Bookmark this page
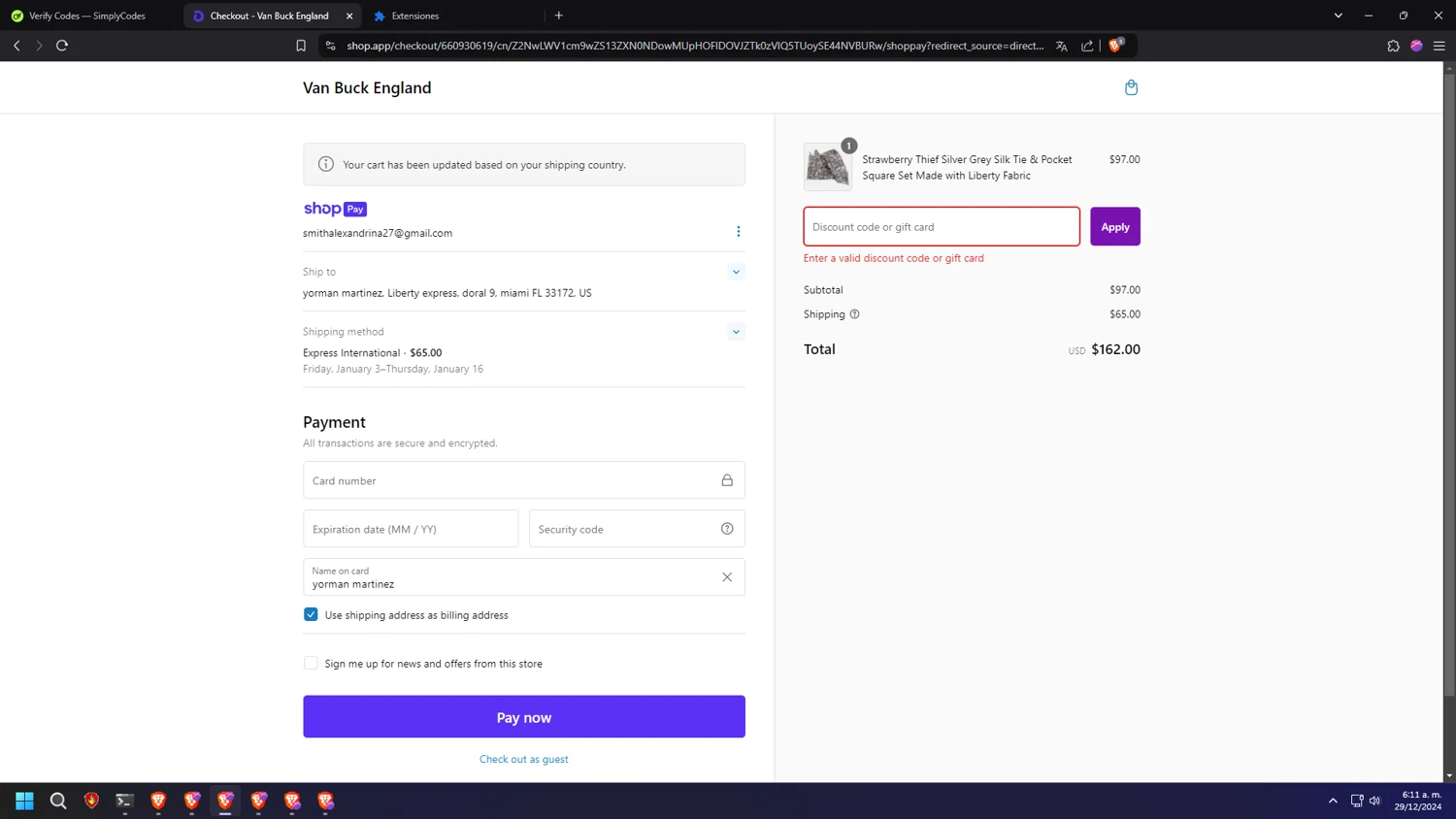 point(301,46)
